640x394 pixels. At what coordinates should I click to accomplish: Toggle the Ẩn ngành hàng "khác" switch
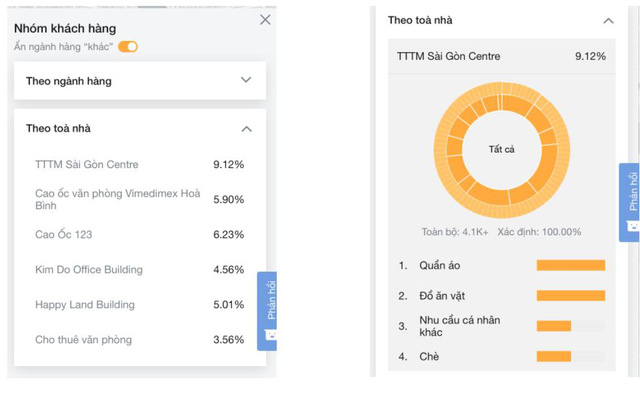point(128,47)
